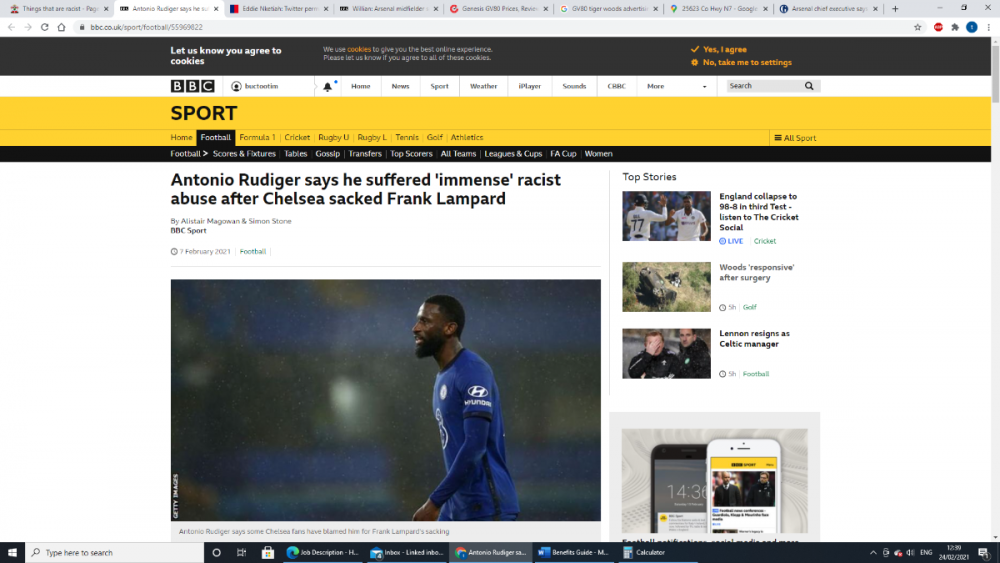Open BBC notifications bell

[328, 87]
